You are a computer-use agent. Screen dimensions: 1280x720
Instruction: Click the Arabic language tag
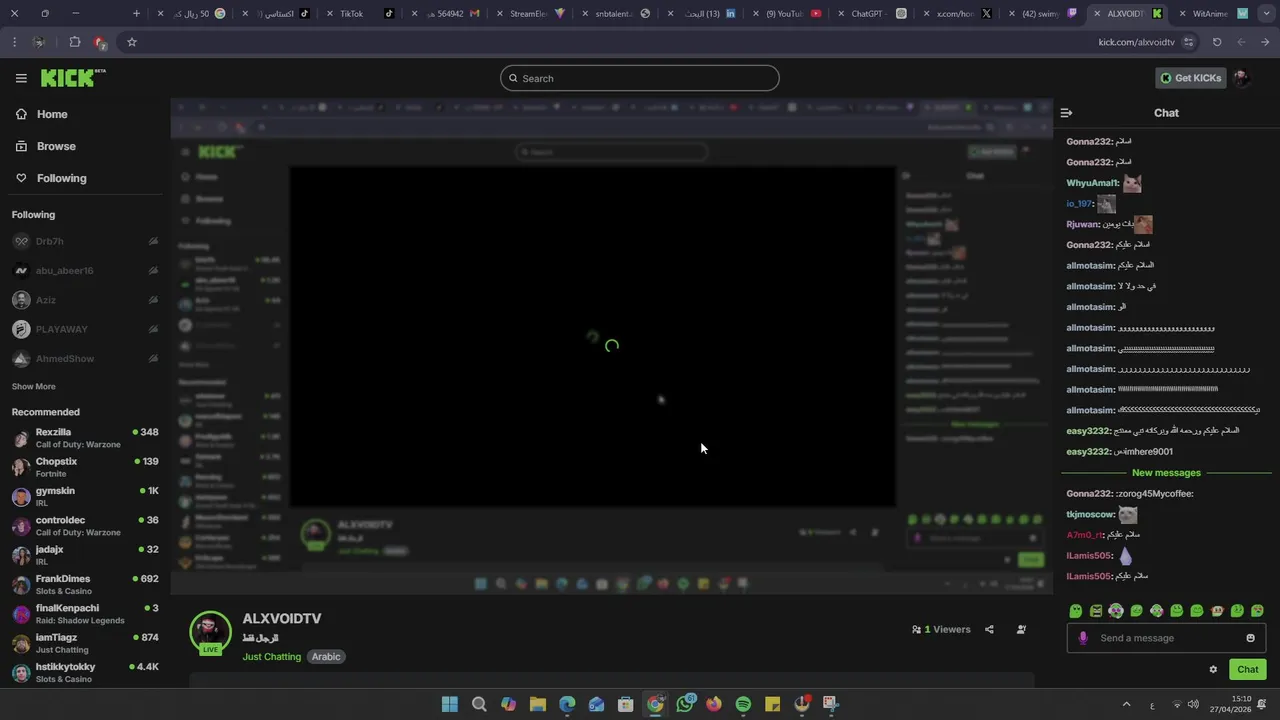click(326, 657)
